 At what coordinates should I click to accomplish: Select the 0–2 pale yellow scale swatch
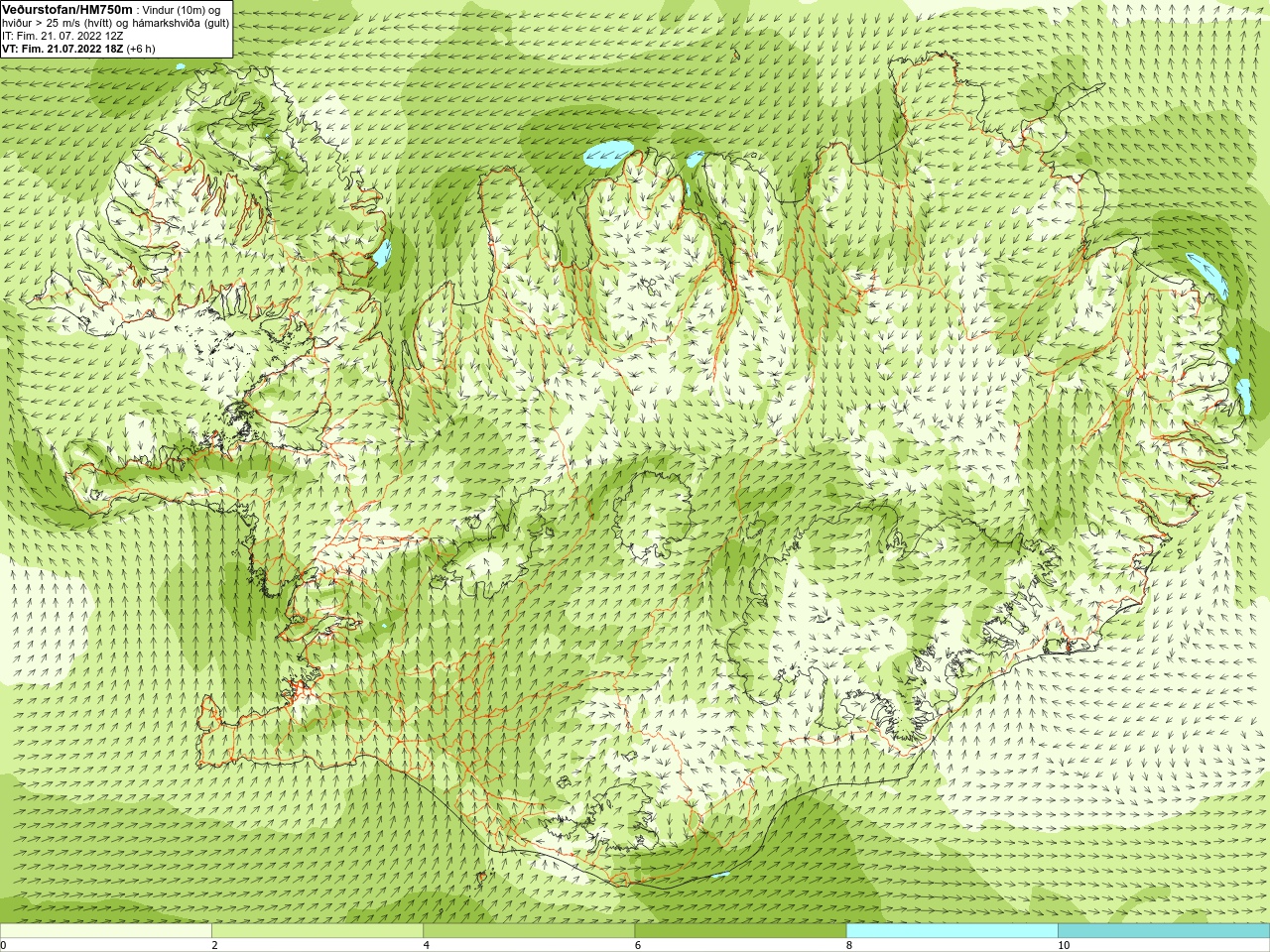[105, 931]
